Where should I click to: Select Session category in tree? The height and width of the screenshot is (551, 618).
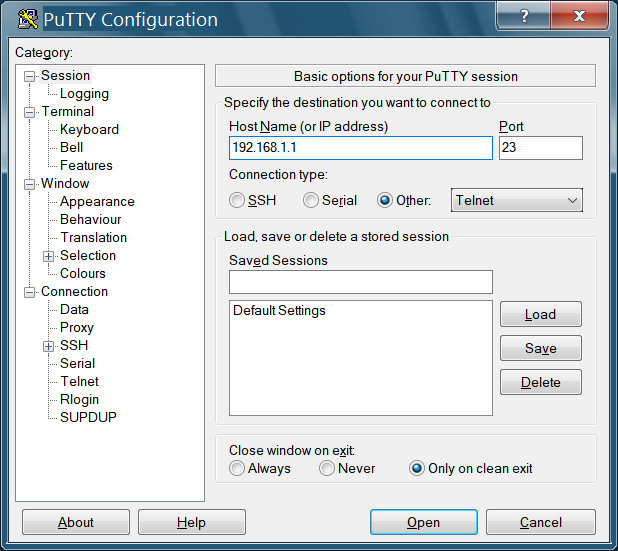point(65,75)
